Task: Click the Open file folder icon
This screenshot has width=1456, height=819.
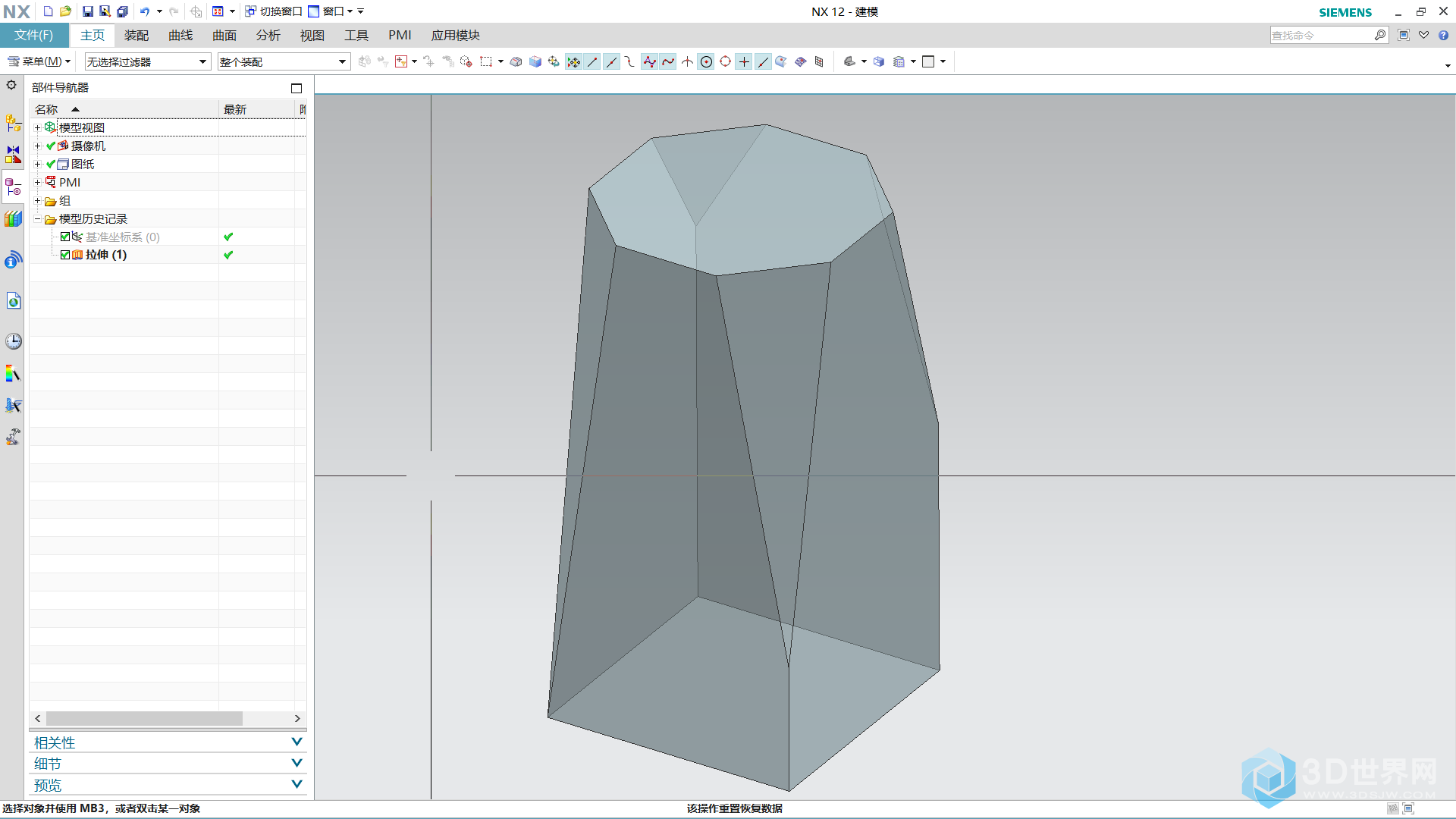Action: (x=66, y=11)
